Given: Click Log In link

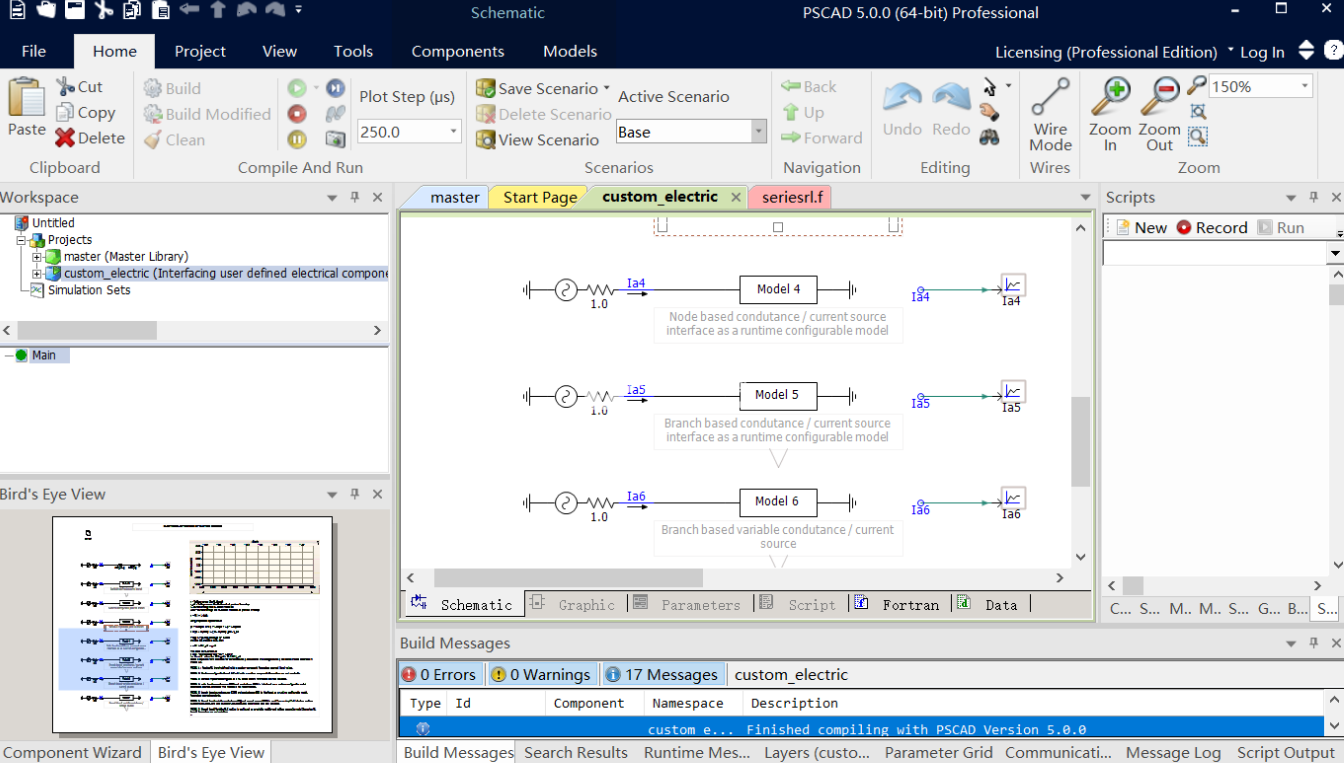Looking at the screenshot, I should coord(1262,52).
